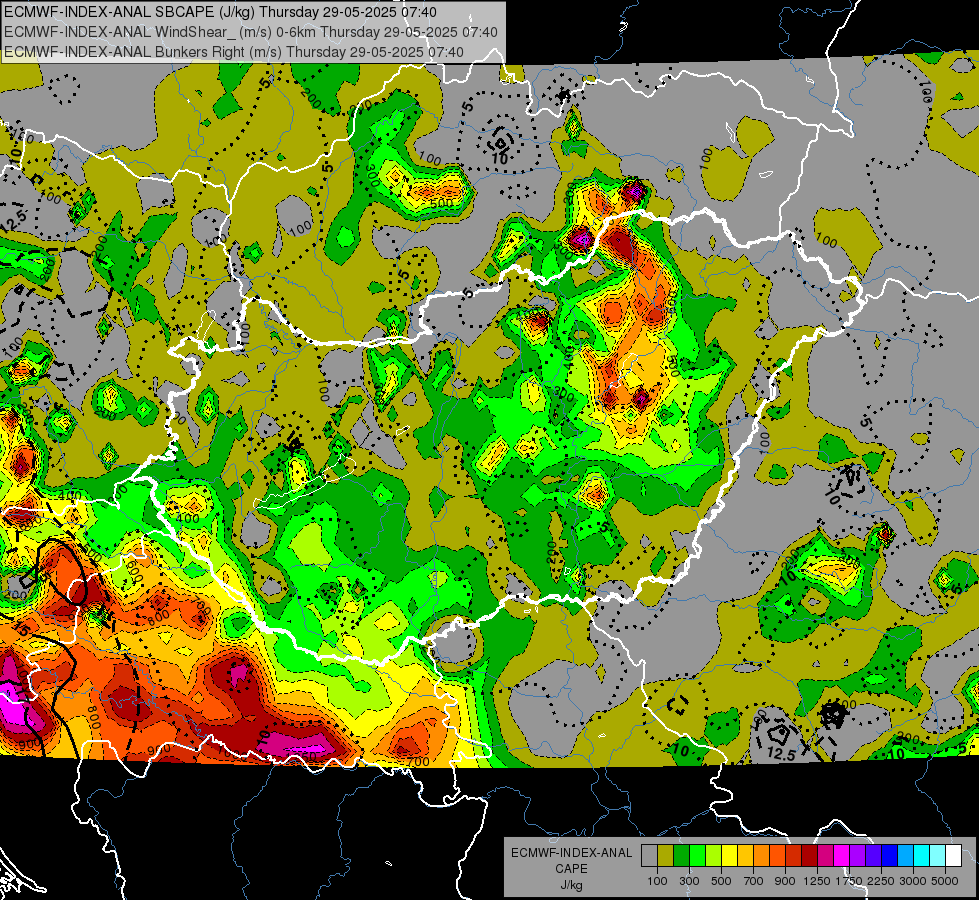Select the gray swatch in CAPE legend
This screenshot has width=979, height=900.
click(649, 855)
